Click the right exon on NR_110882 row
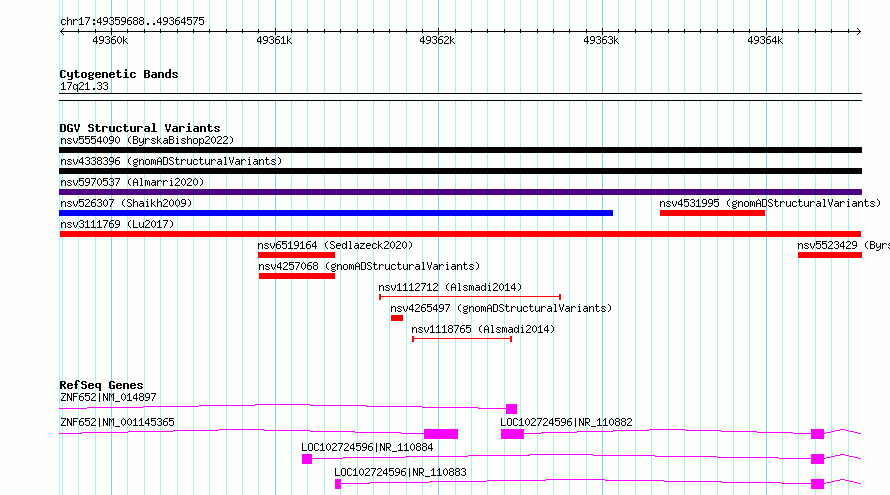Screen dimensions: 890x495 pos(817,434)
